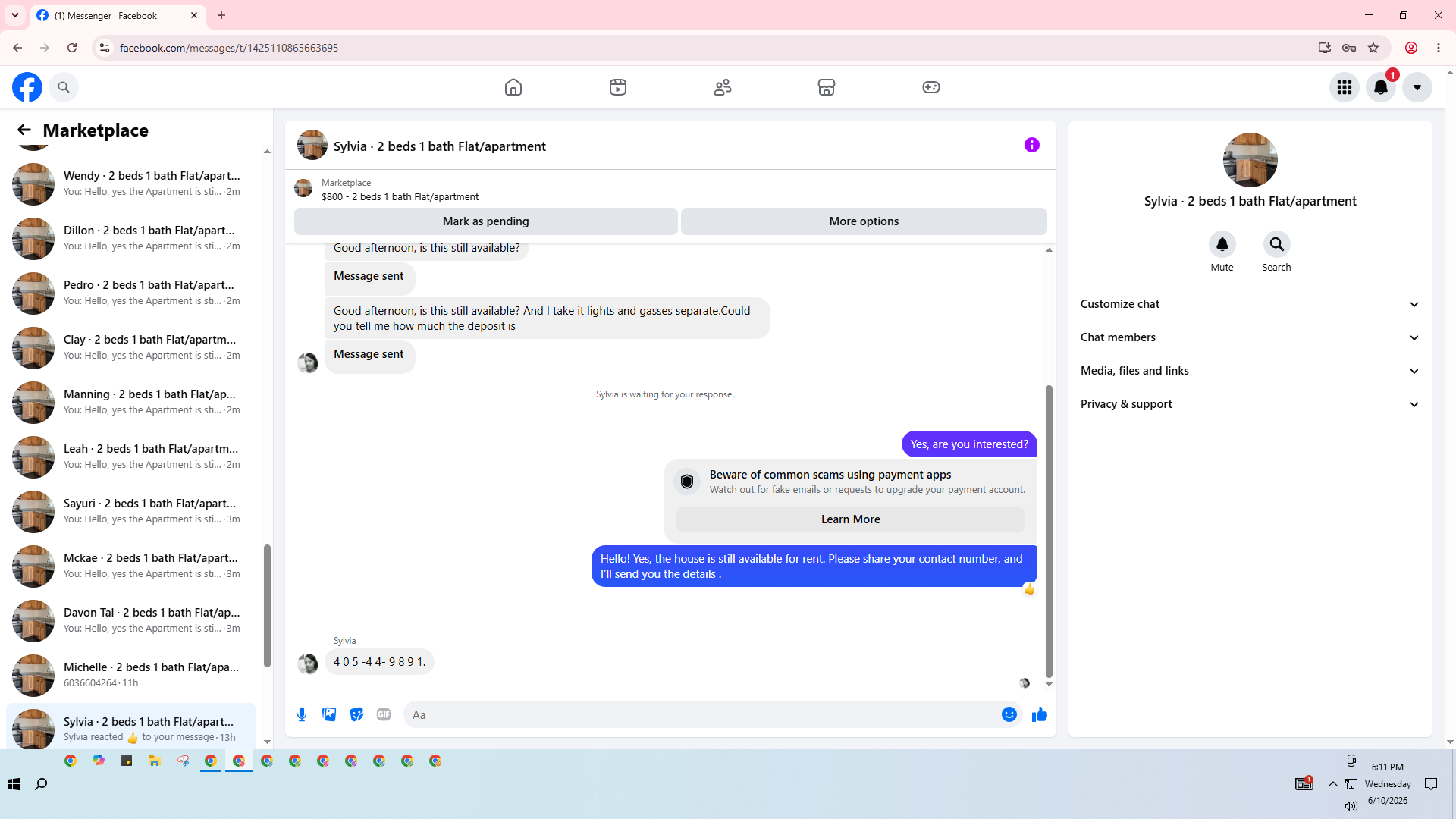Expand Chat members section
The width and height of the screenshot is (1456, 819).
(1250, 337)
